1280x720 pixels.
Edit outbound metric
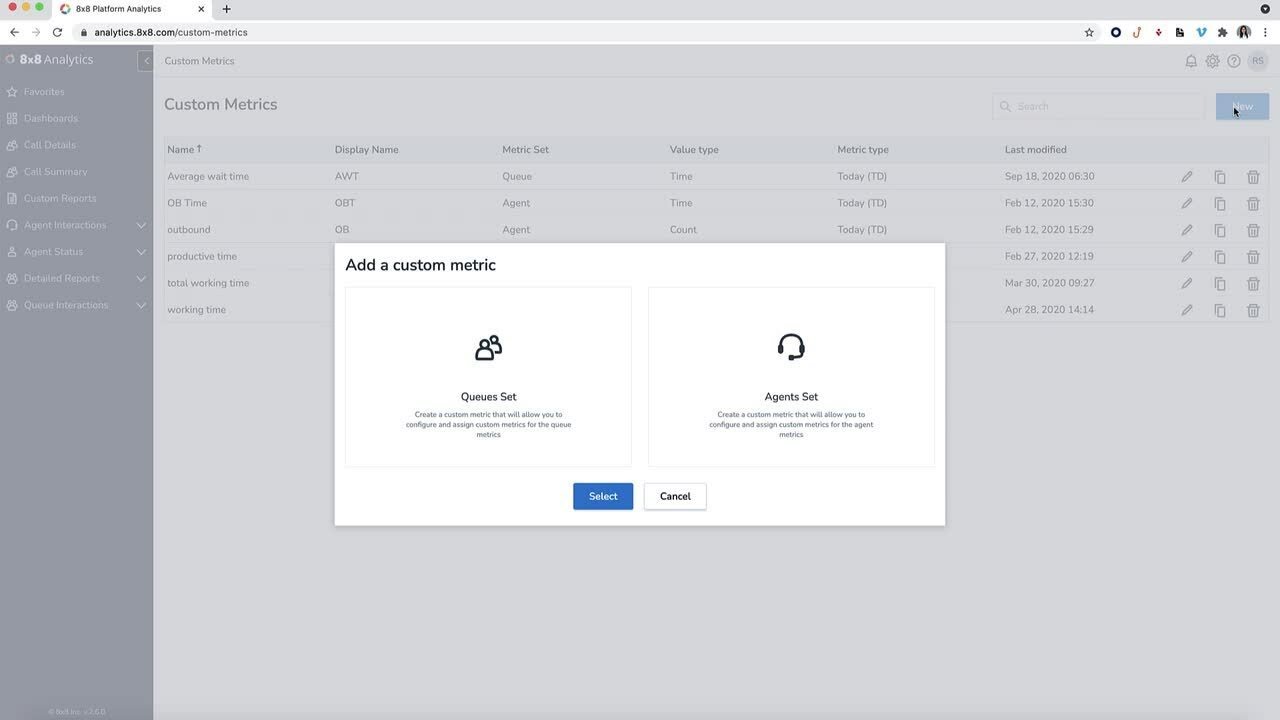click(1187, 230)
